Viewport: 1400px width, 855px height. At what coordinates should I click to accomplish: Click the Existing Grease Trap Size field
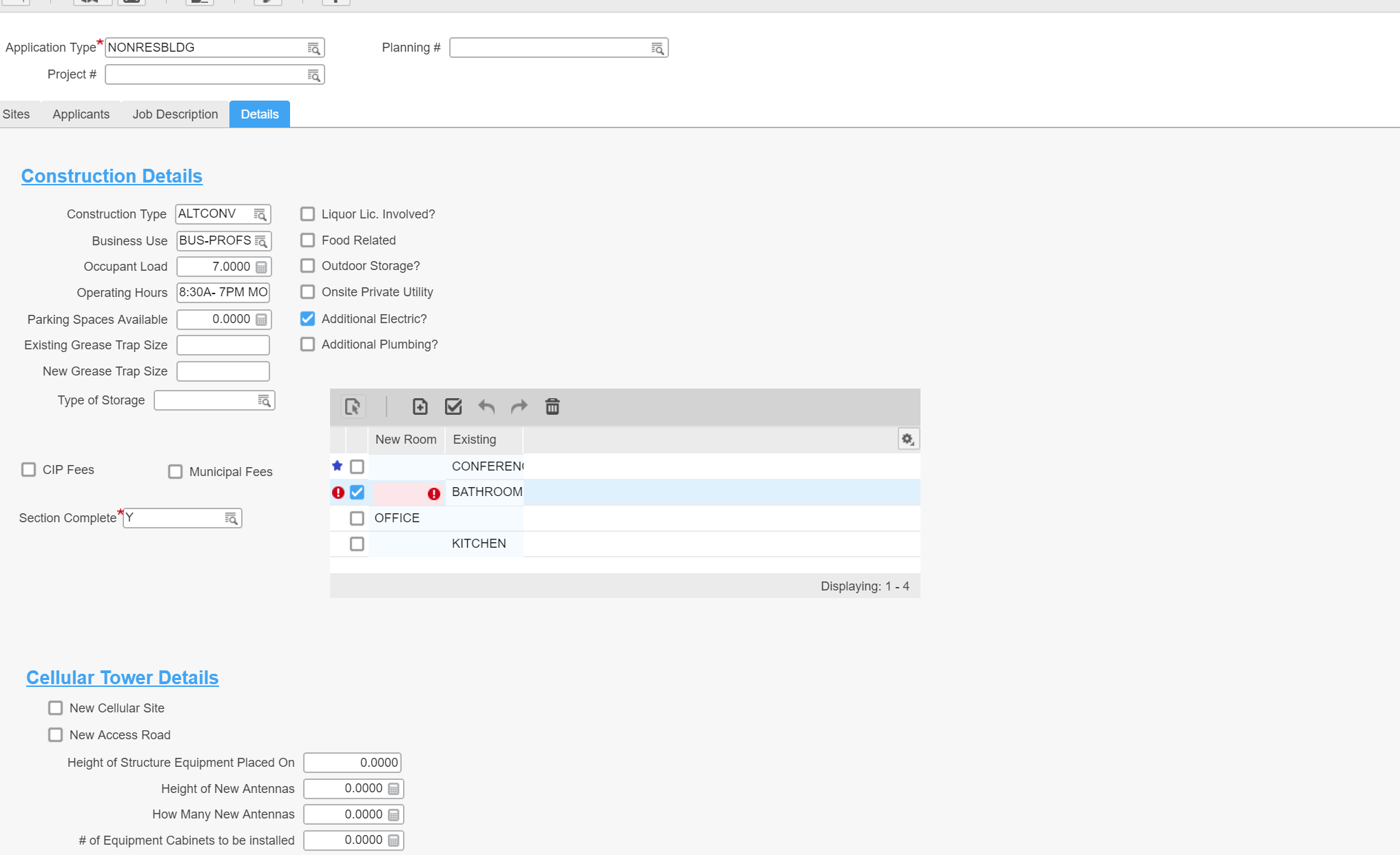(223, 345)
